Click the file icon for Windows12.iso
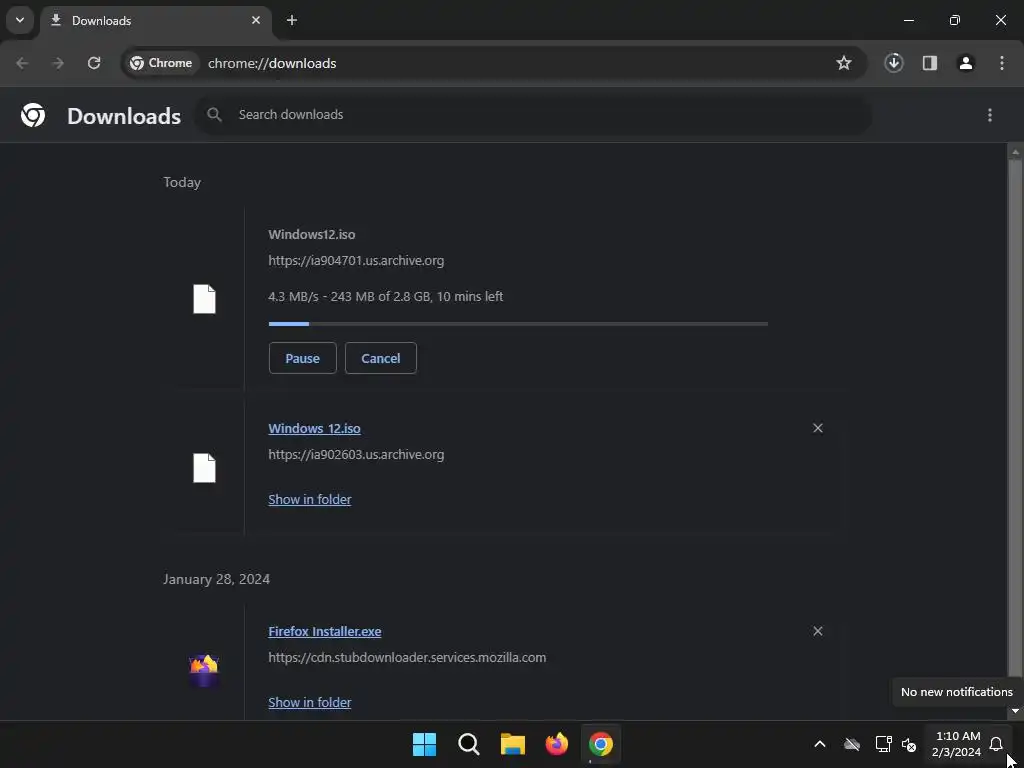 point(204,299)
